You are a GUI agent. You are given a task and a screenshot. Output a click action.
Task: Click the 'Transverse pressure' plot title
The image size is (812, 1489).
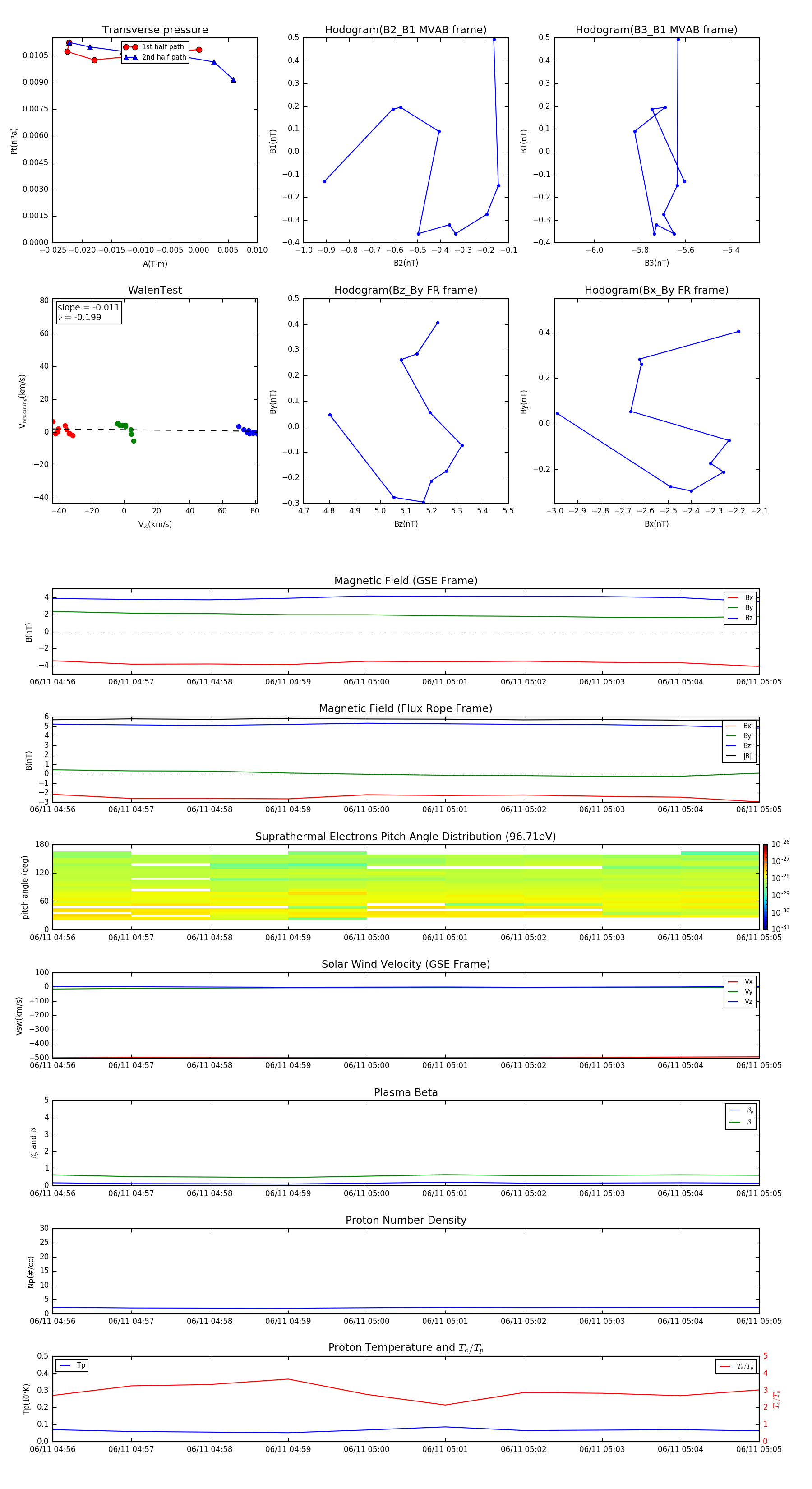[x=155, y=29]
